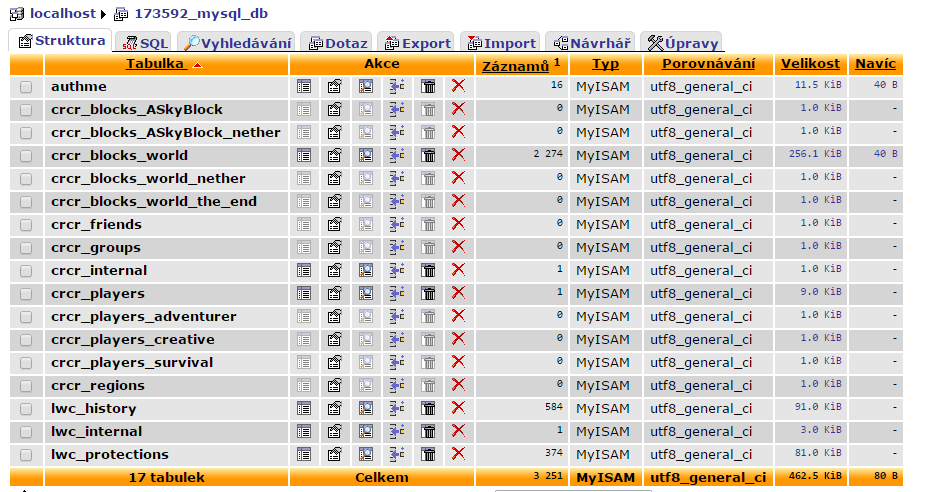Empty the lwc_protections table via trash icon
927x492 pixels.
click(x=428, y=455)
